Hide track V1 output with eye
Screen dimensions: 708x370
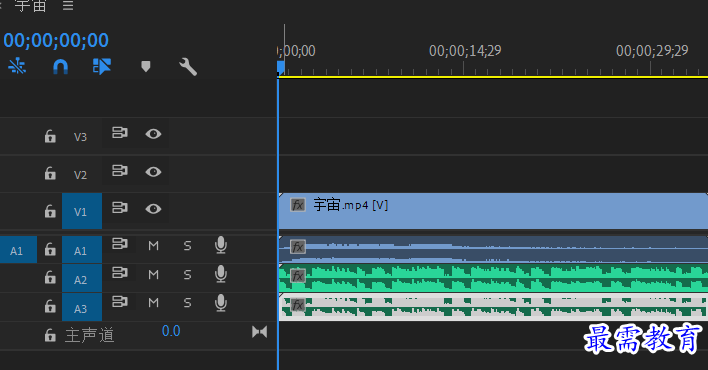tap(154, 209)
